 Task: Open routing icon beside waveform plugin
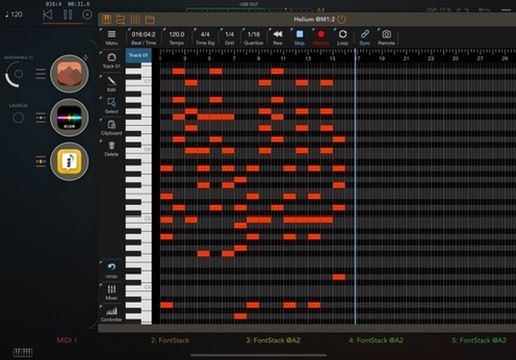coord(41,118)
